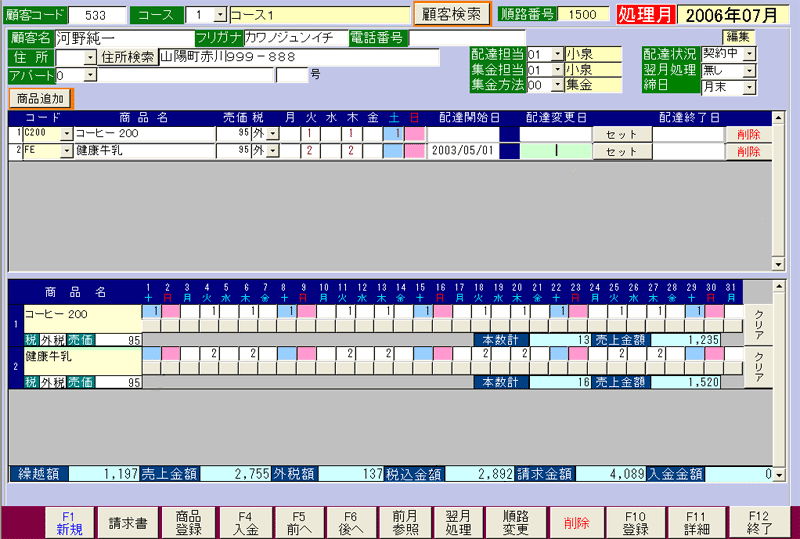Click Tuesday quantity cell in コーヒー 200 row

tap(310, 134)
